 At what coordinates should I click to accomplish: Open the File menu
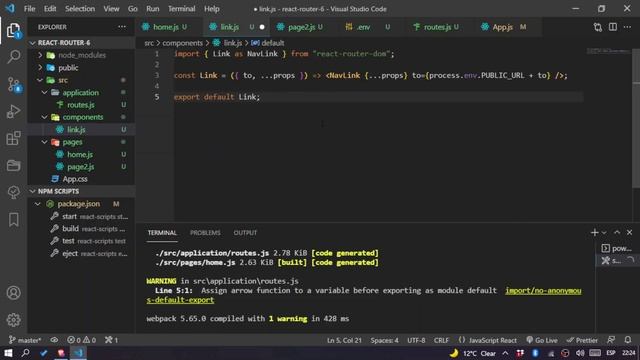point(29,9)
